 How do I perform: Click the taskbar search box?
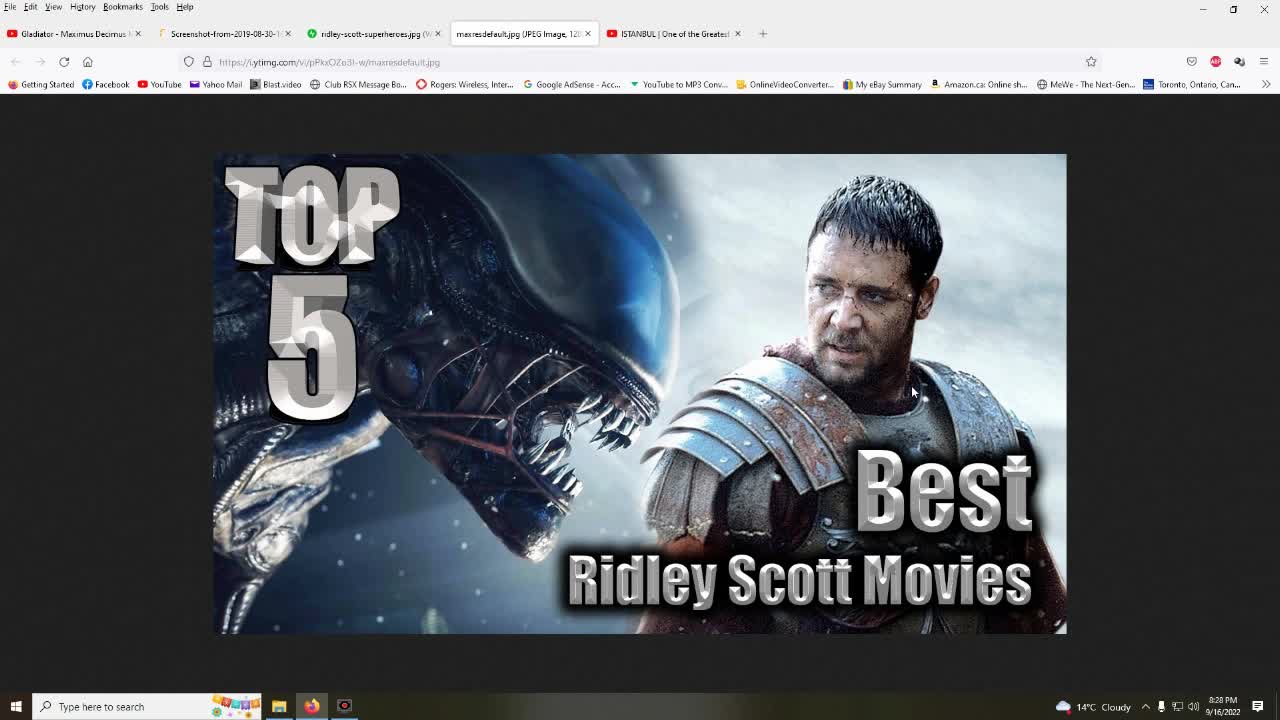(147, 707)
